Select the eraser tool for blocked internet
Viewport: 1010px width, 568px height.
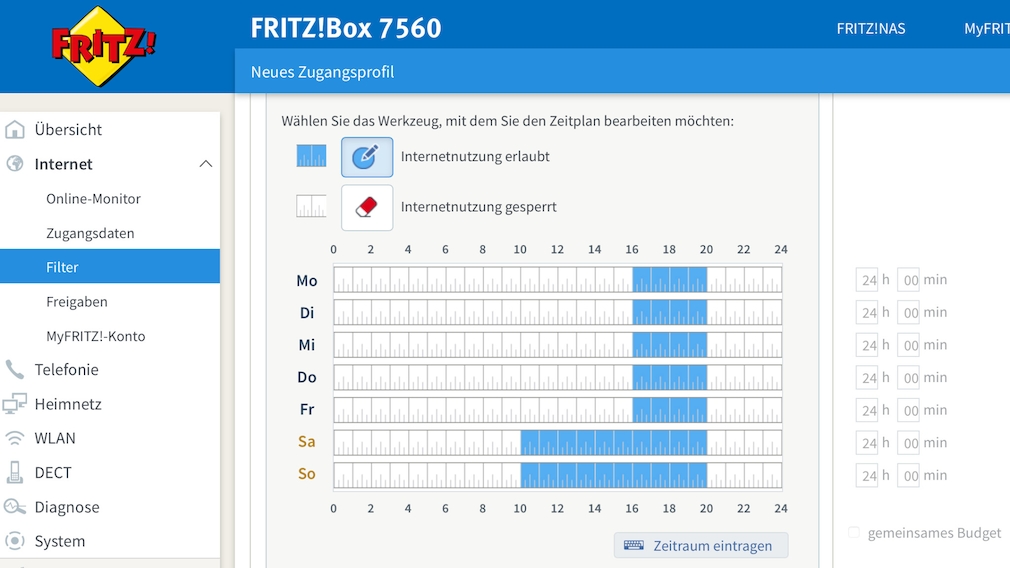click(x=367, y=207)
